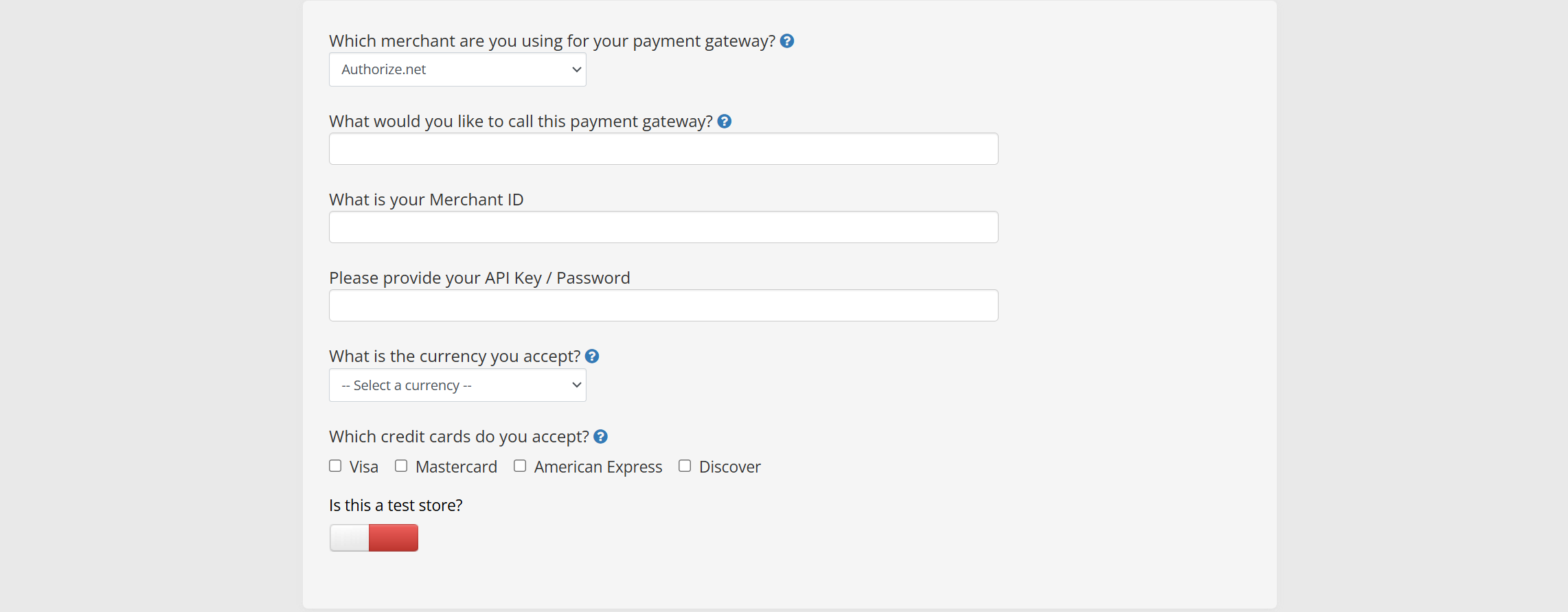The image size is (1568, 612).
Task: Click the Mastercard label text
Action: point(456,467)
